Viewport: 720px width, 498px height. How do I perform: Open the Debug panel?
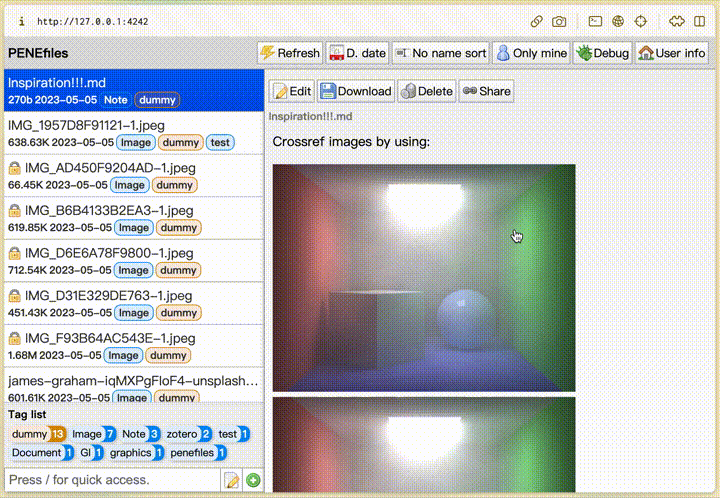[602, 53]
